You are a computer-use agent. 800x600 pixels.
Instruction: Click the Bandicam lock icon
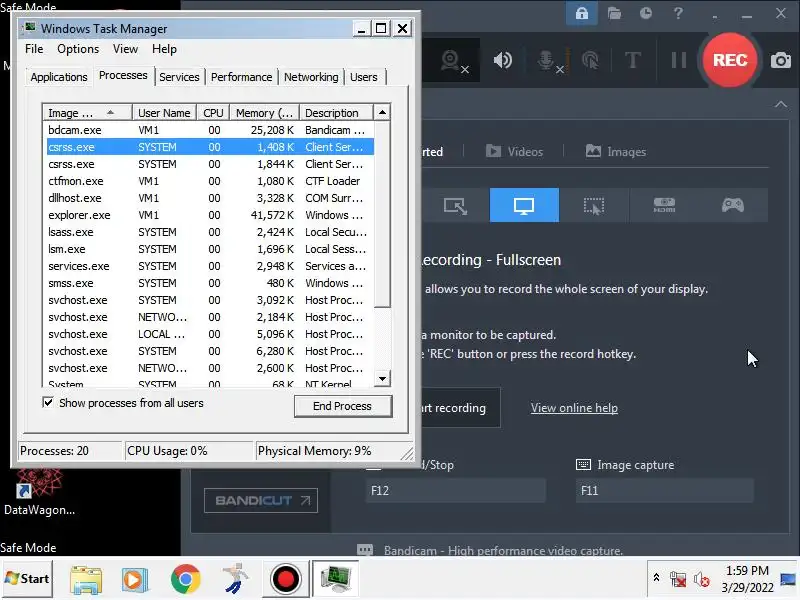coord(582,13)
